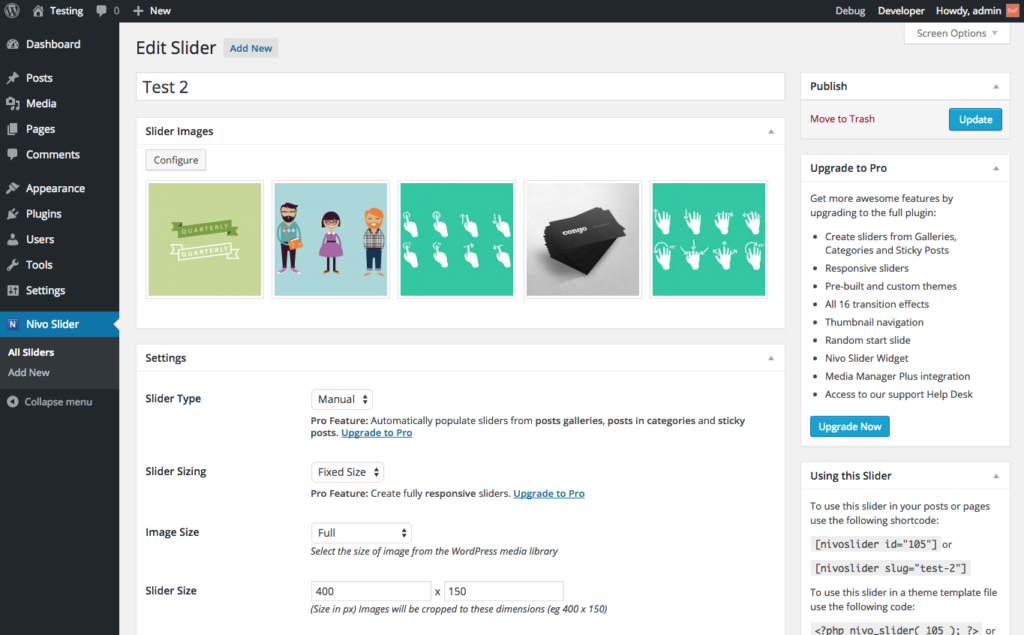Collapse the Slider Images panel
Screen dimensions: 1024x635
tap(770, 131)
